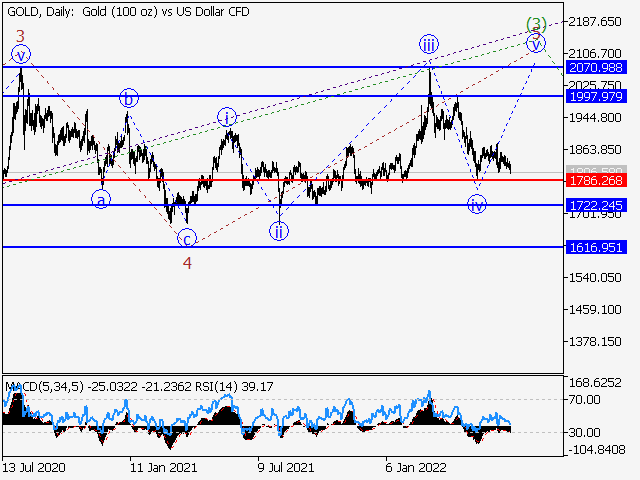640x480 pixels.
Task: Click the 1540.050 price scale value
Action: pyautogui.click(x=595, y=278)
